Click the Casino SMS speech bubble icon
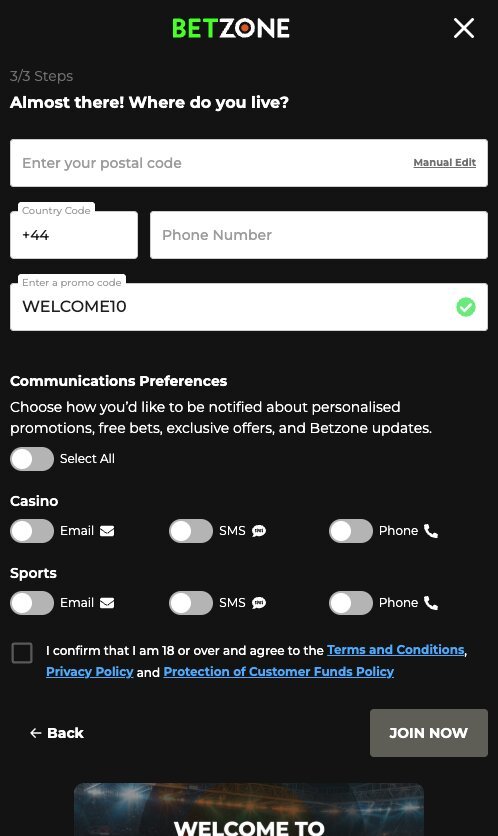Screen dimensions: 498x836 click(x=259, y=531)
